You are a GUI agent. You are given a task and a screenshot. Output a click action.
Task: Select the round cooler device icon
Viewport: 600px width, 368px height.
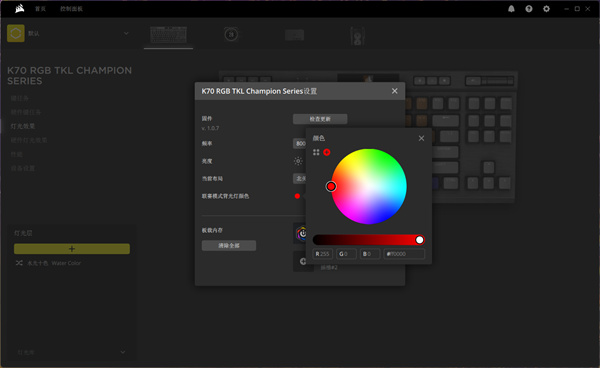pyautogui.click(x=231, y=34)
